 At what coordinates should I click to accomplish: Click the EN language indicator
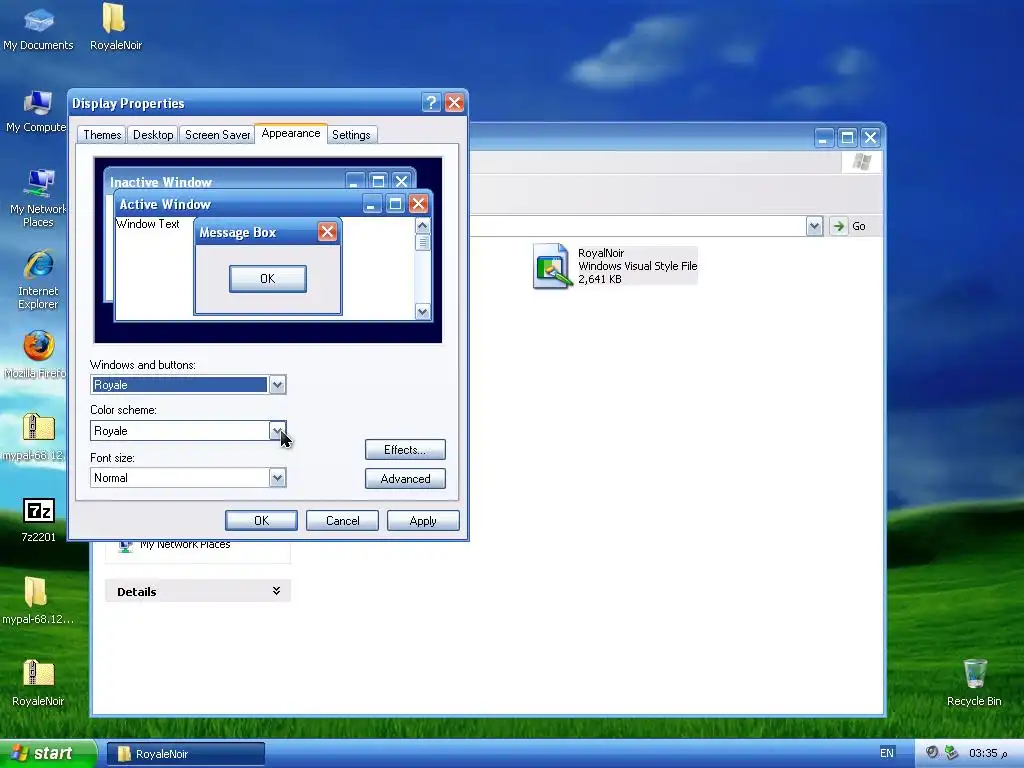pyautogui.click(x=886, y=753)
